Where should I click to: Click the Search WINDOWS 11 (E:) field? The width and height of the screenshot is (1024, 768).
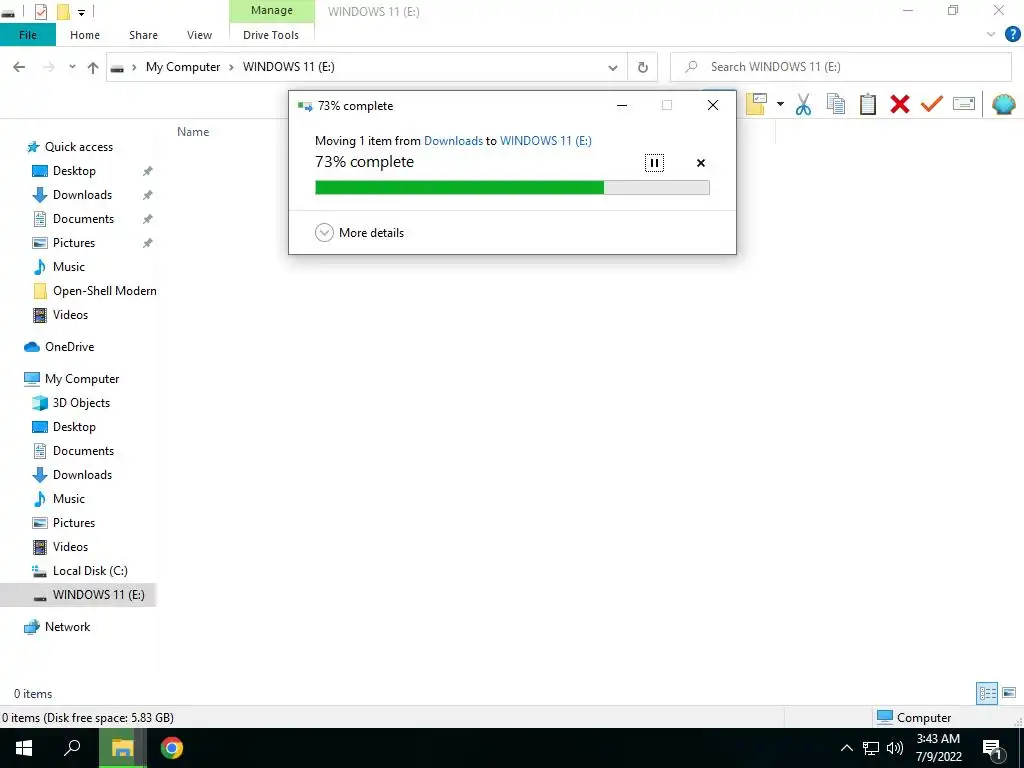[841, 67]
